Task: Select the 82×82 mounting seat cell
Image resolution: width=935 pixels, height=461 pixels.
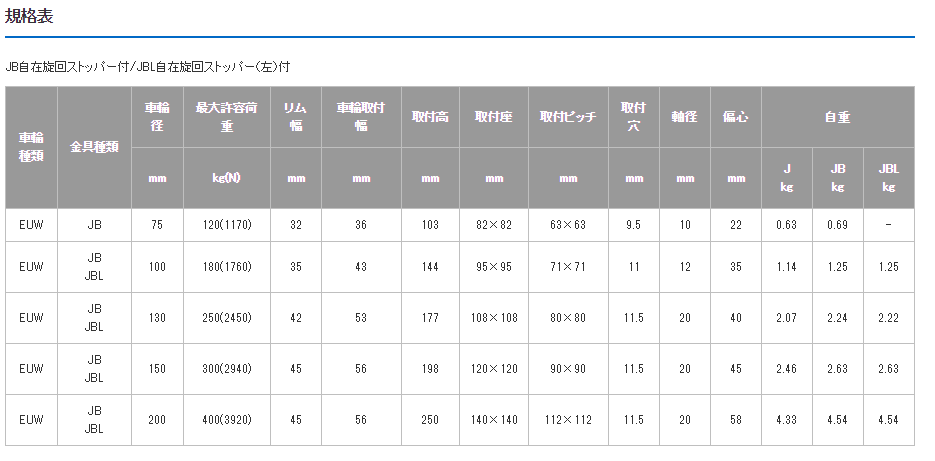Action: 494,225
